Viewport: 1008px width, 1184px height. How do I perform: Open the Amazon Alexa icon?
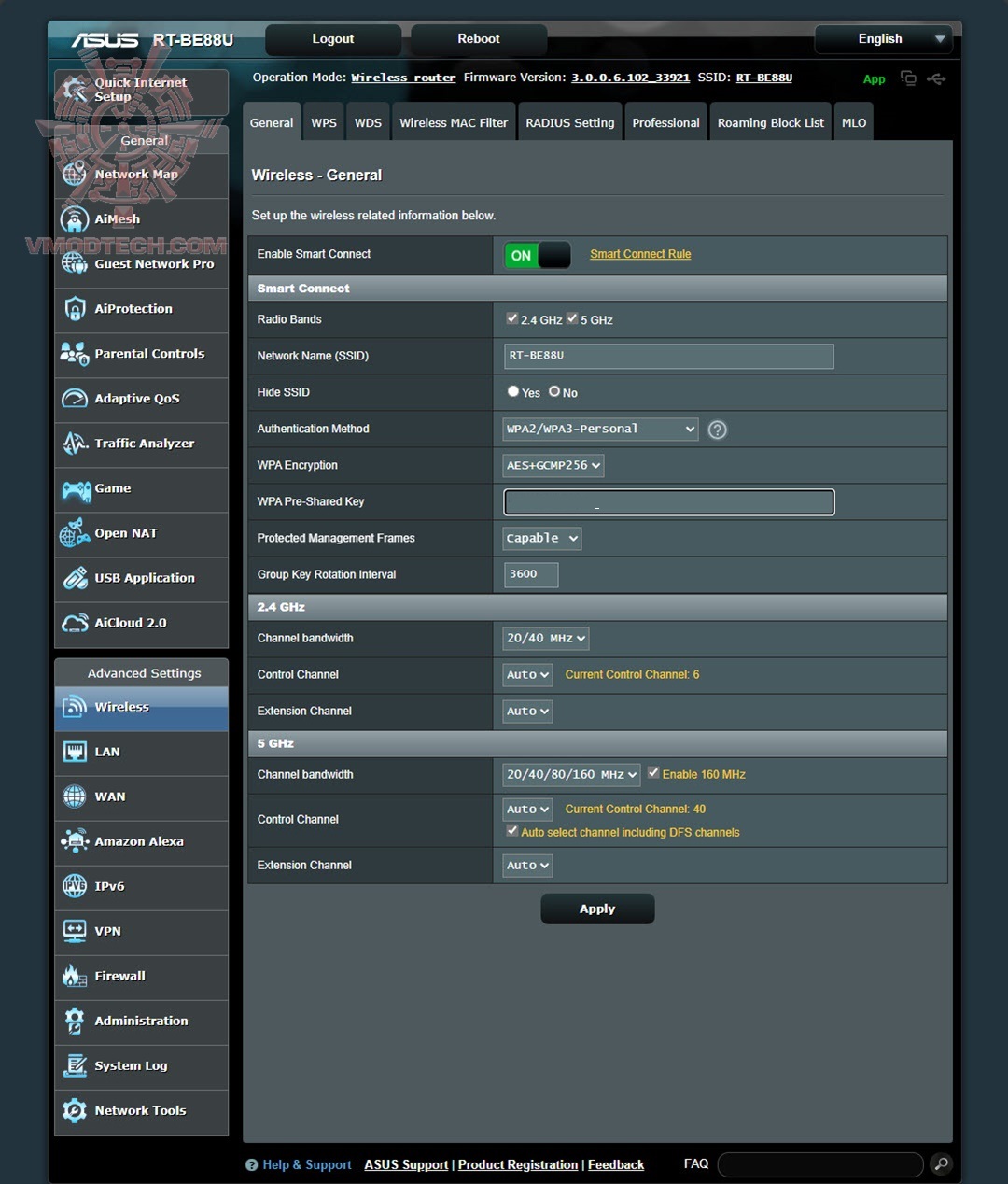click(x=74, y=841)
